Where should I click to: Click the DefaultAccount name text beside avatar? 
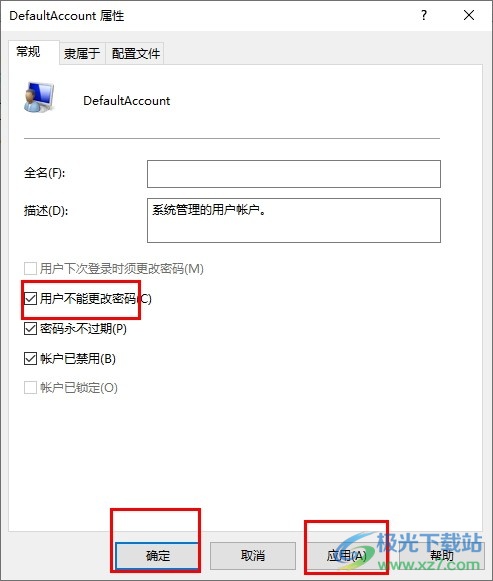[x=127, y=100]
